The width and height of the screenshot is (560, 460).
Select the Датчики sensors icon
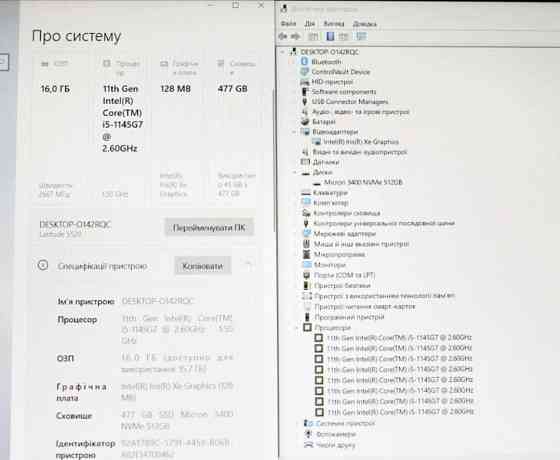[305, 162]
